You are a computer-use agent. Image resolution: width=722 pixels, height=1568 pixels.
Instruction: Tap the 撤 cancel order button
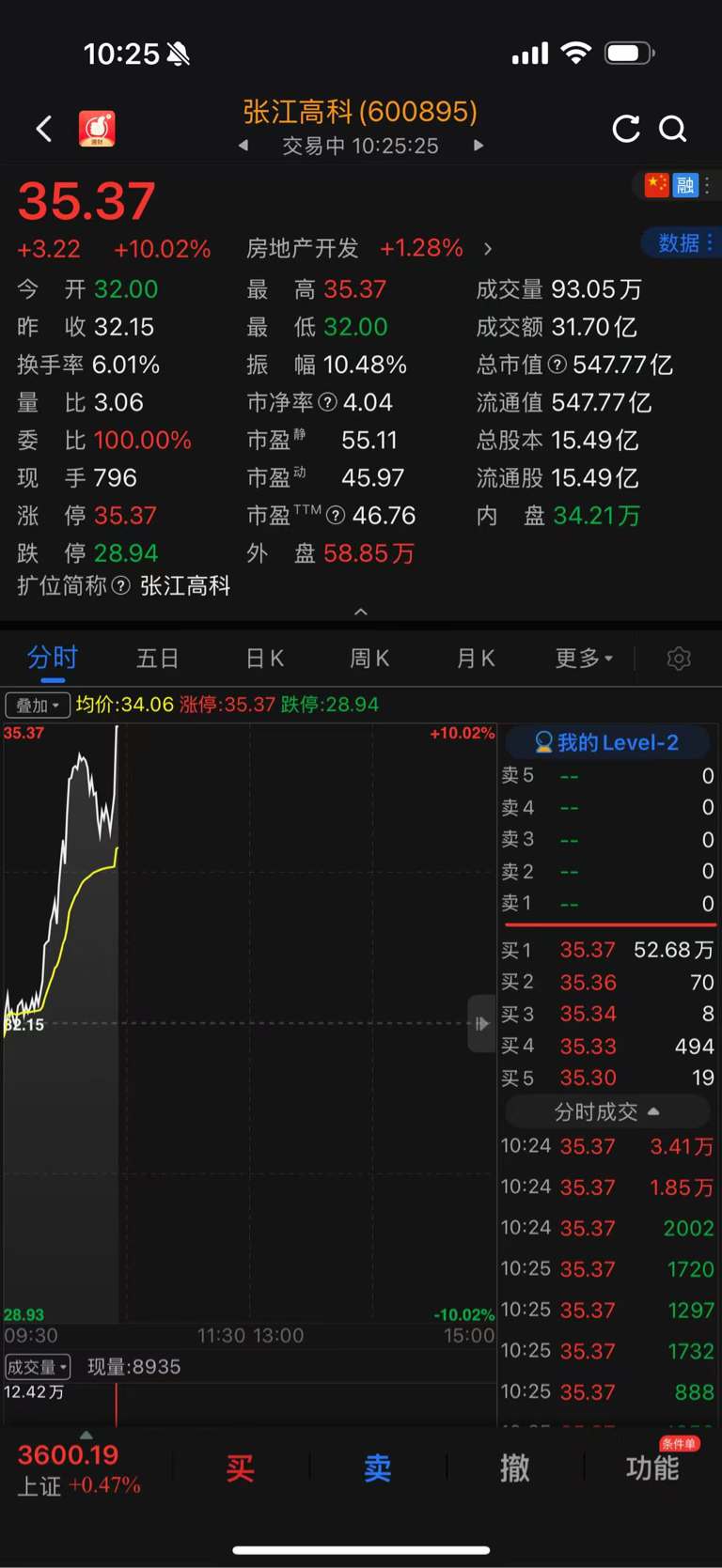click(x=515, y=1467)
